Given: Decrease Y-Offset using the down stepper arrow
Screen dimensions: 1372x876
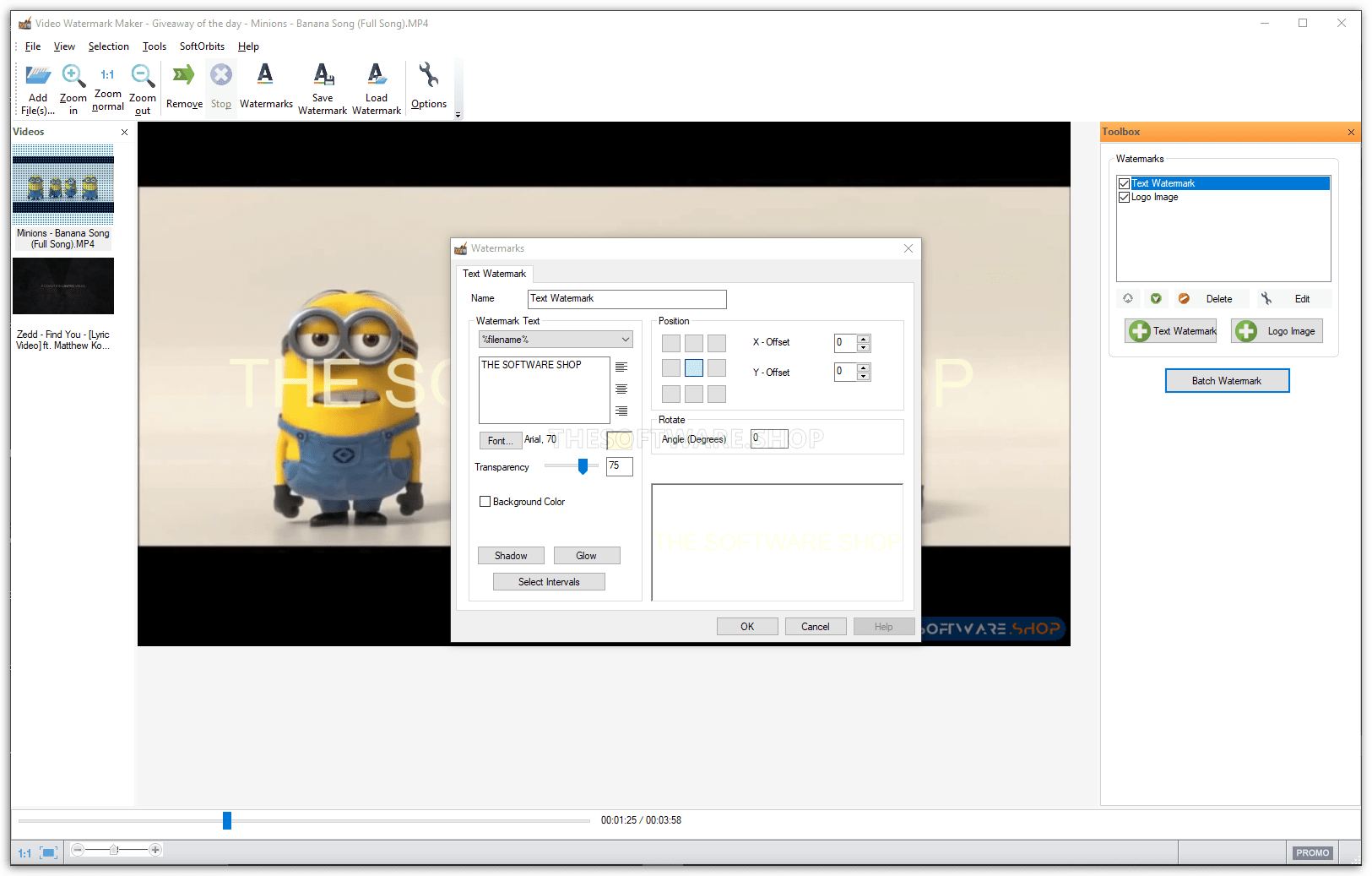Looking at the screenshot, I should (863, 376).
